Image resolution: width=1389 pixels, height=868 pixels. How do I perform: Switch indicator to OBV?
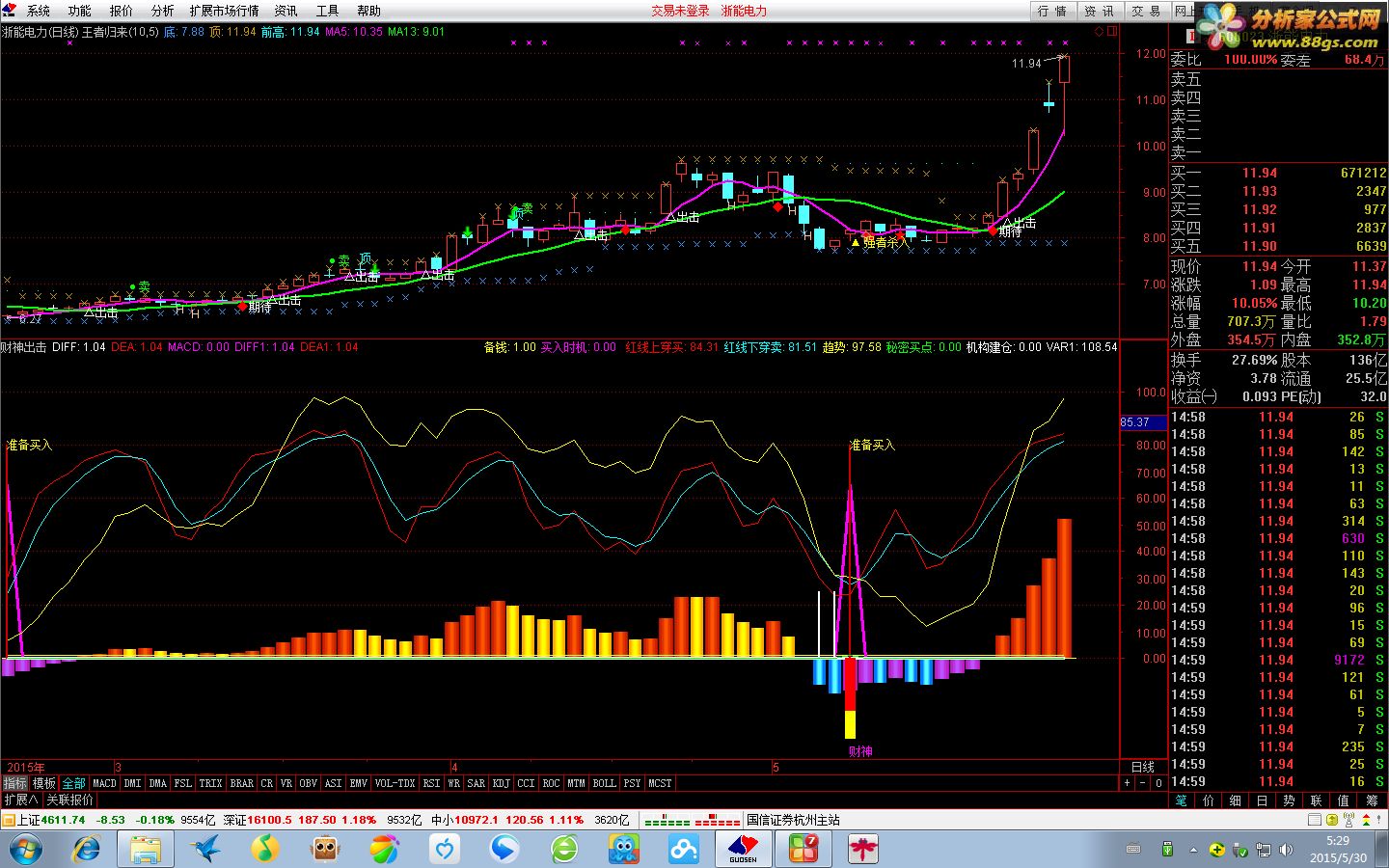(x=308, y=783)
